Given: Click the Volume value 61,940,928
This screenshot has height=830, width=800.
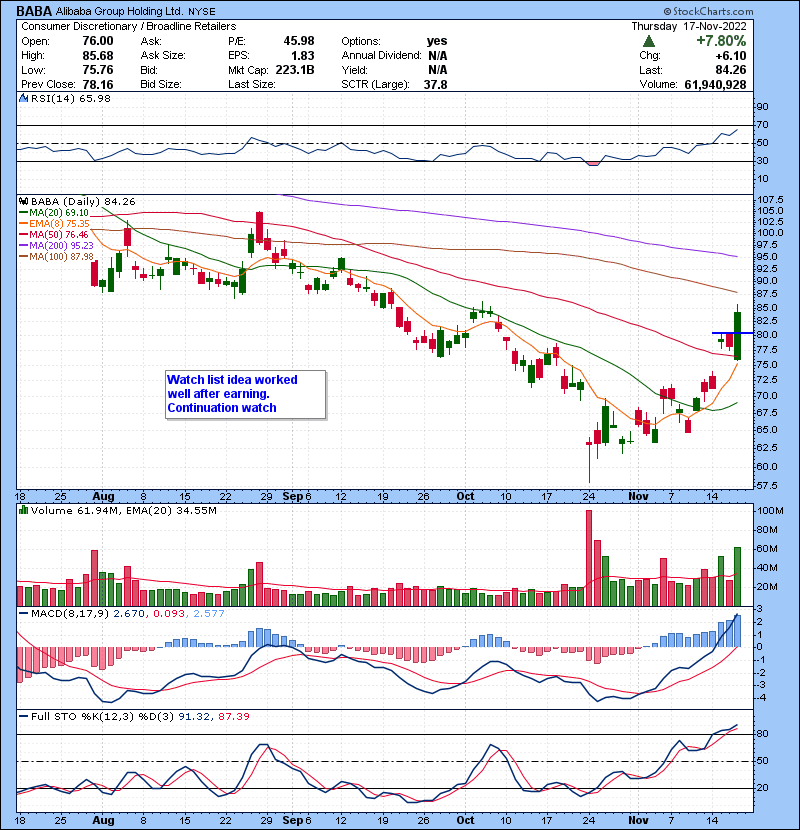Looking at the screenshot, I should (x=715, y=84).
